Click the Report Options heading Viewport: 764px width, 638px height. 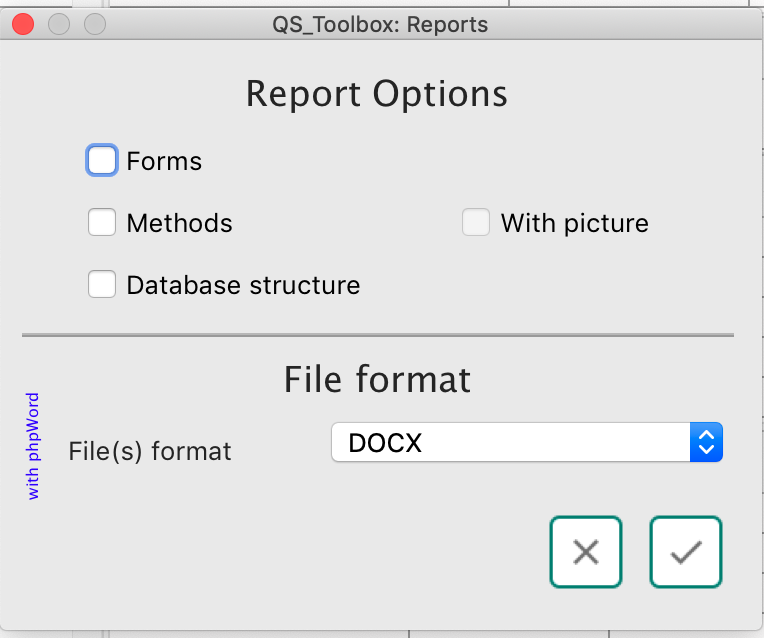pyautogui.click(x=377, y=94)
